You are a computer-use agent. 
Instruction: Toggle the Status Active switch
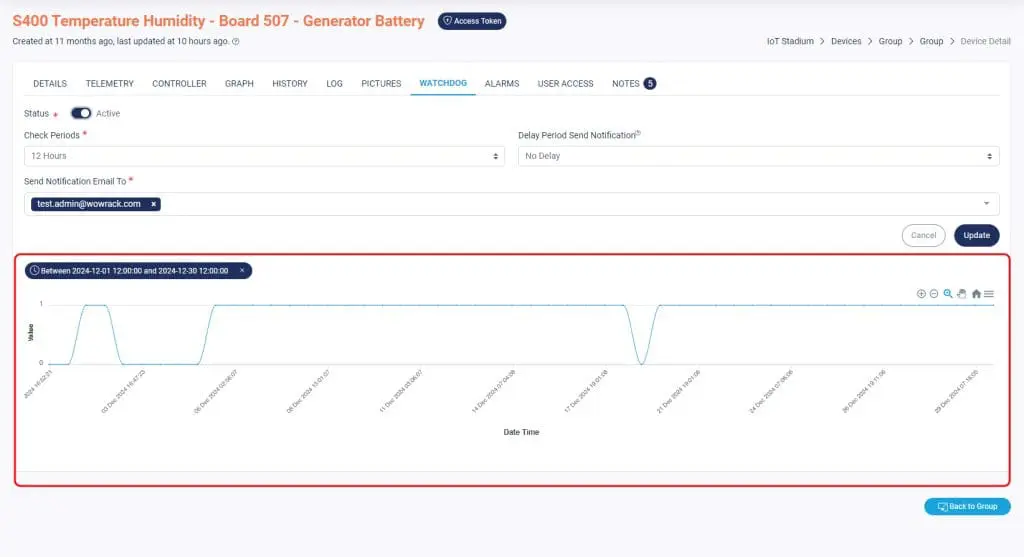[x=81, y=114]
